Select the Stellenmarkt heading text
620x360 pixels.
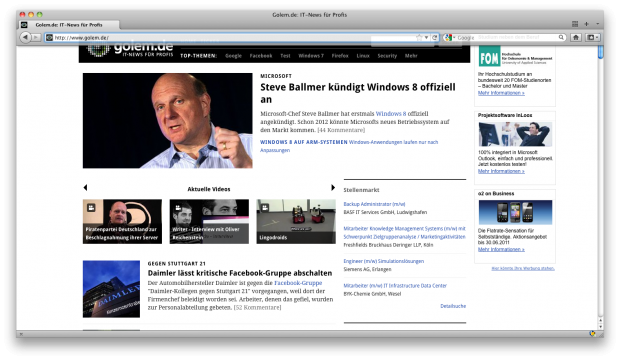tap(361, 190)
